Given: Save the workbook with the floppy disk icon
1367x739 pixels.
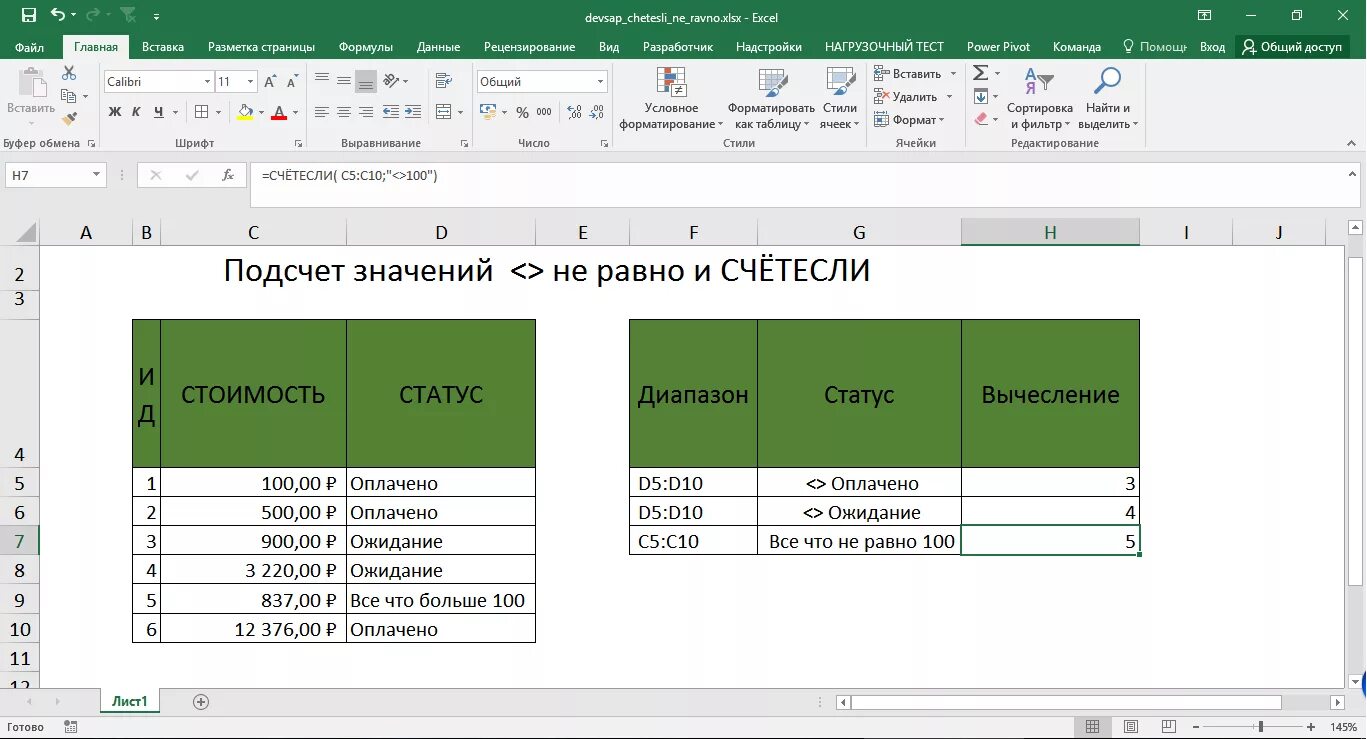Looking at the screenshot, I should pos(29,16).
